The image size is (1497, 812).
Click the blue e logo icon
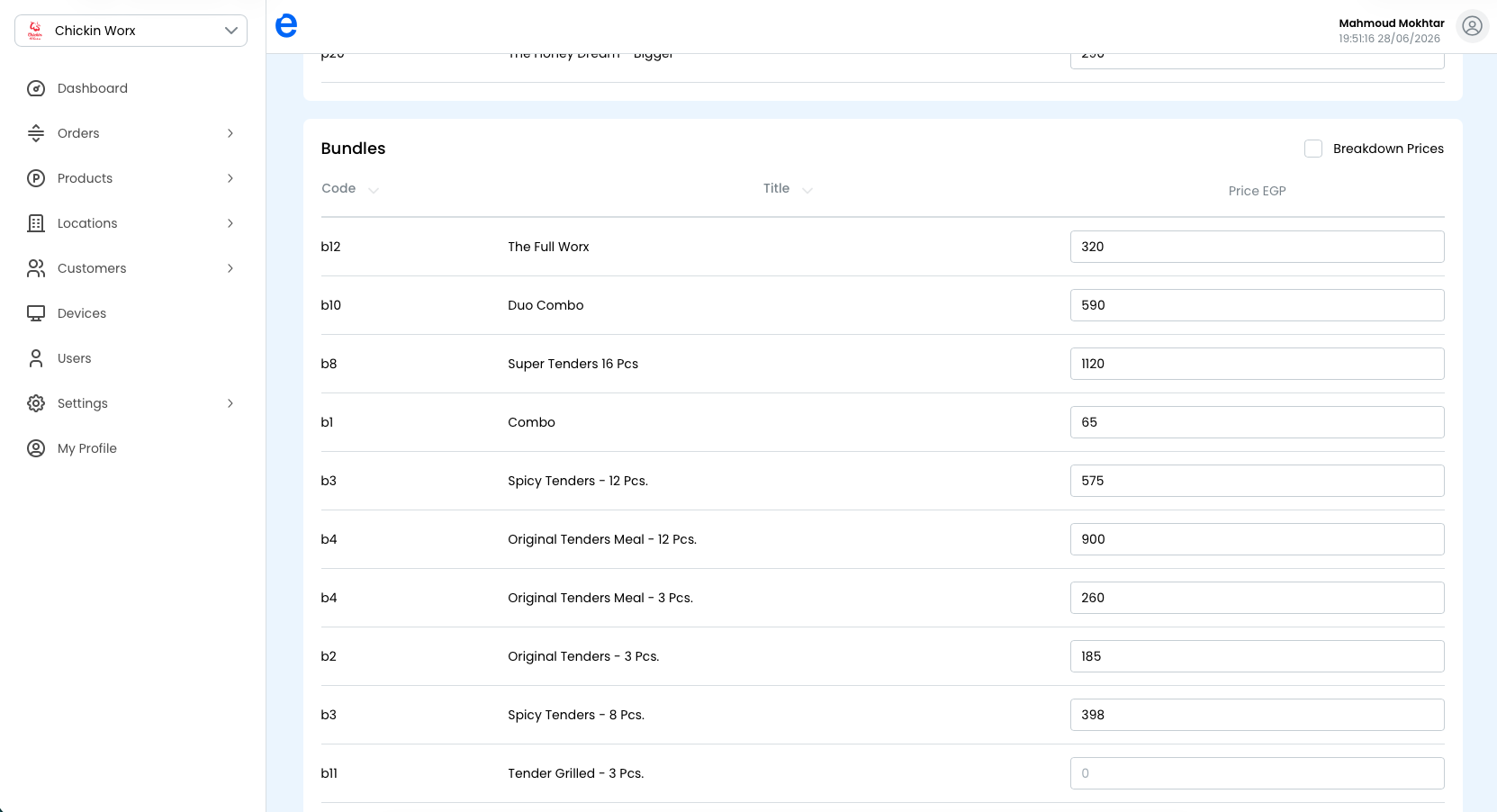(286, 26)
